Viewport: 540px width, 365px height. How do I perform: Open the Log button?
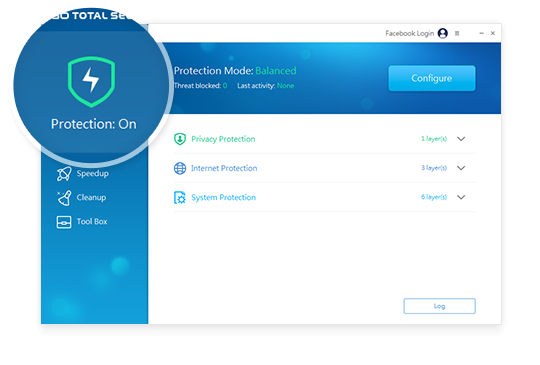click(x=439, y=306)
